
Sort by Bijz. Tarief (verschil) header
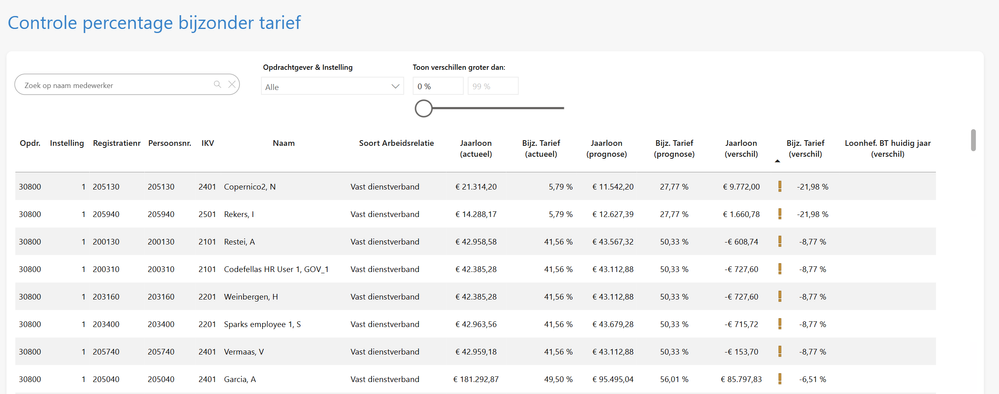tap(806, 149)
